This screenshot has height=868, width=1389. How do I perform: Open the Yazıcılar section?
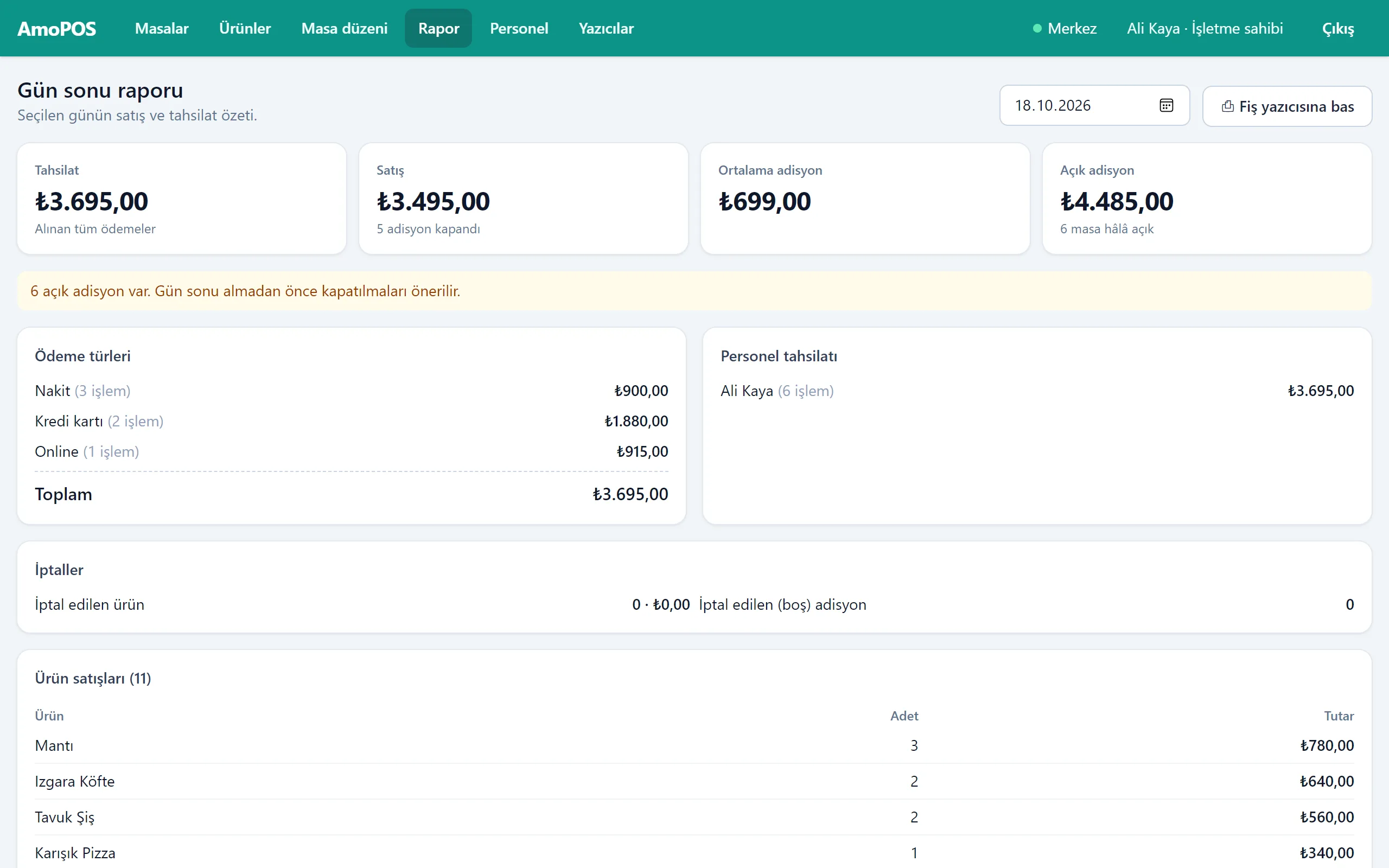pos(606,28)
